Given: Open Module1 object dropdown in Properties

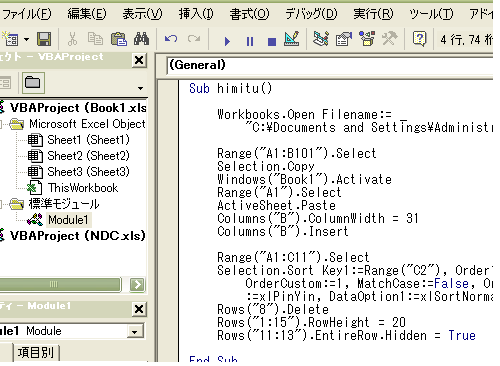Looking at the screenshot, I should [135, 332].
